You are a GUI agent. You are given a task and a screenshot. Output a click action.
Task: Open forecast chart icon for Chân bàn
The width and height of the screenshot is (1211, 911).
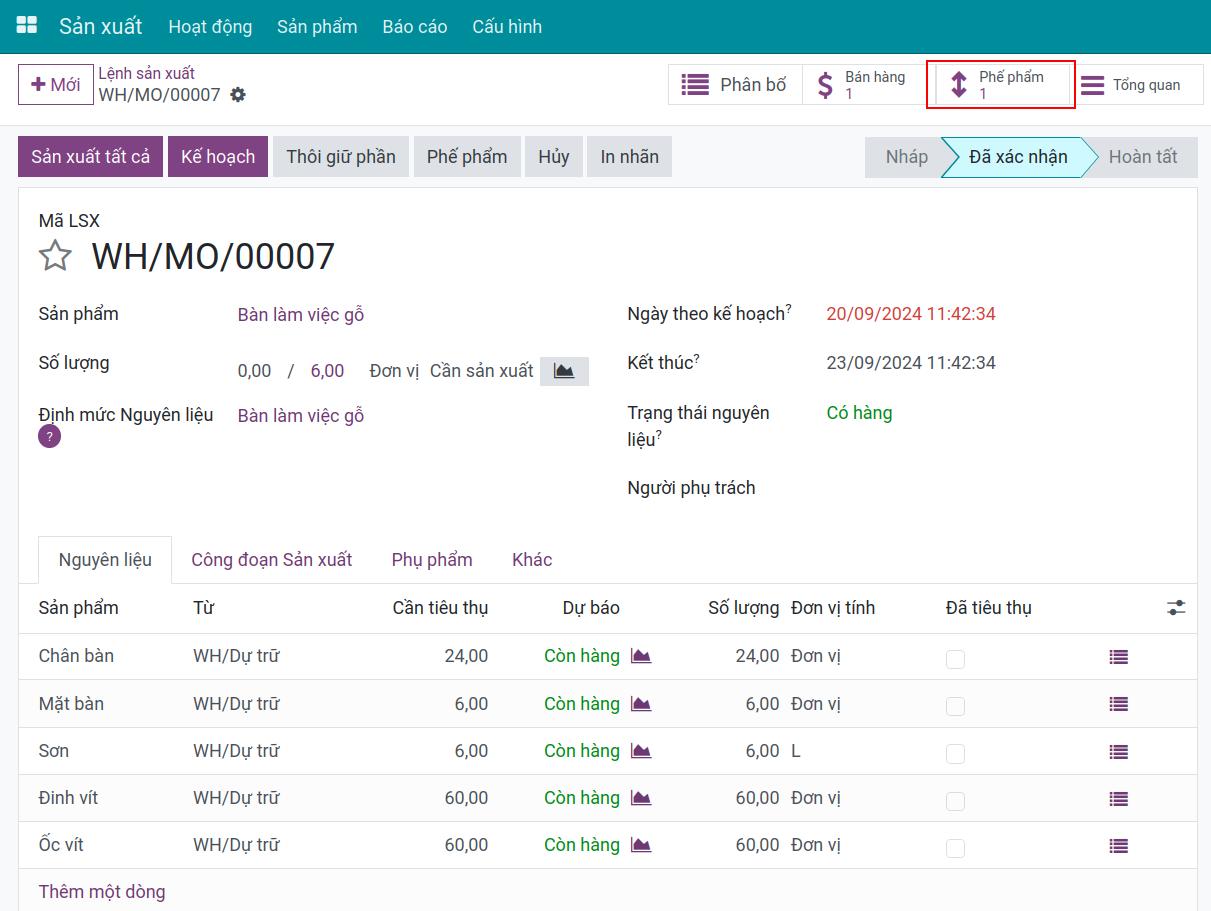pyautogui.click(x=641, y=656)
